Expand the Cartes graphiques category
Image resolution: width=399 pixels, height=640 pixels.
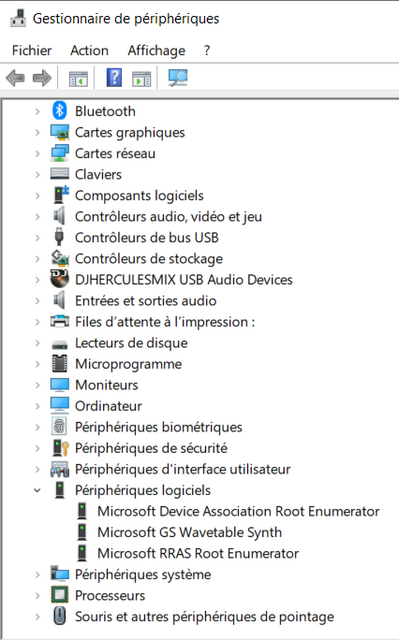[x=37, y=132]
